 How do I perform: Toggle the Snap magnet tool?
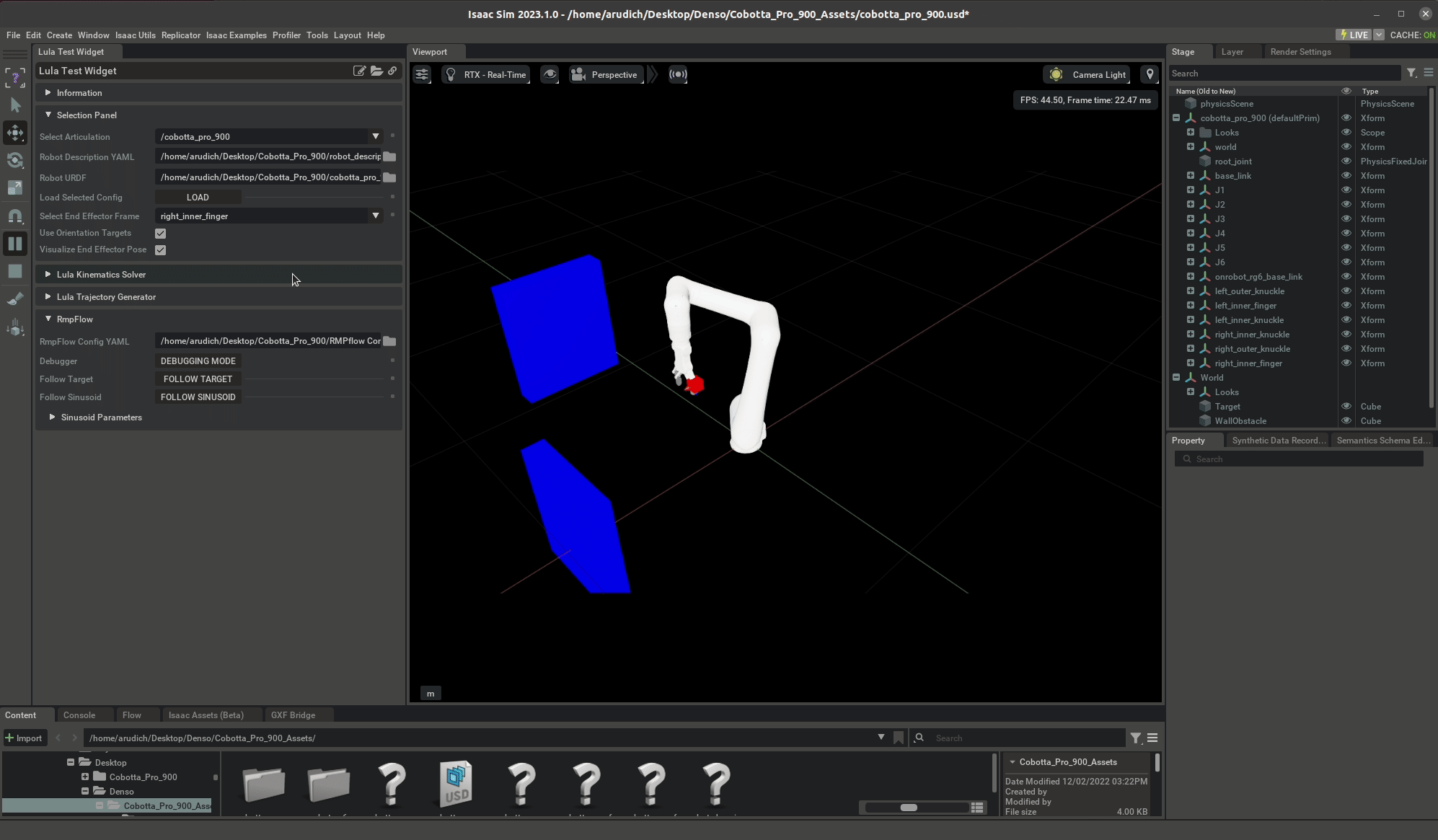click(x=15, y=216)
